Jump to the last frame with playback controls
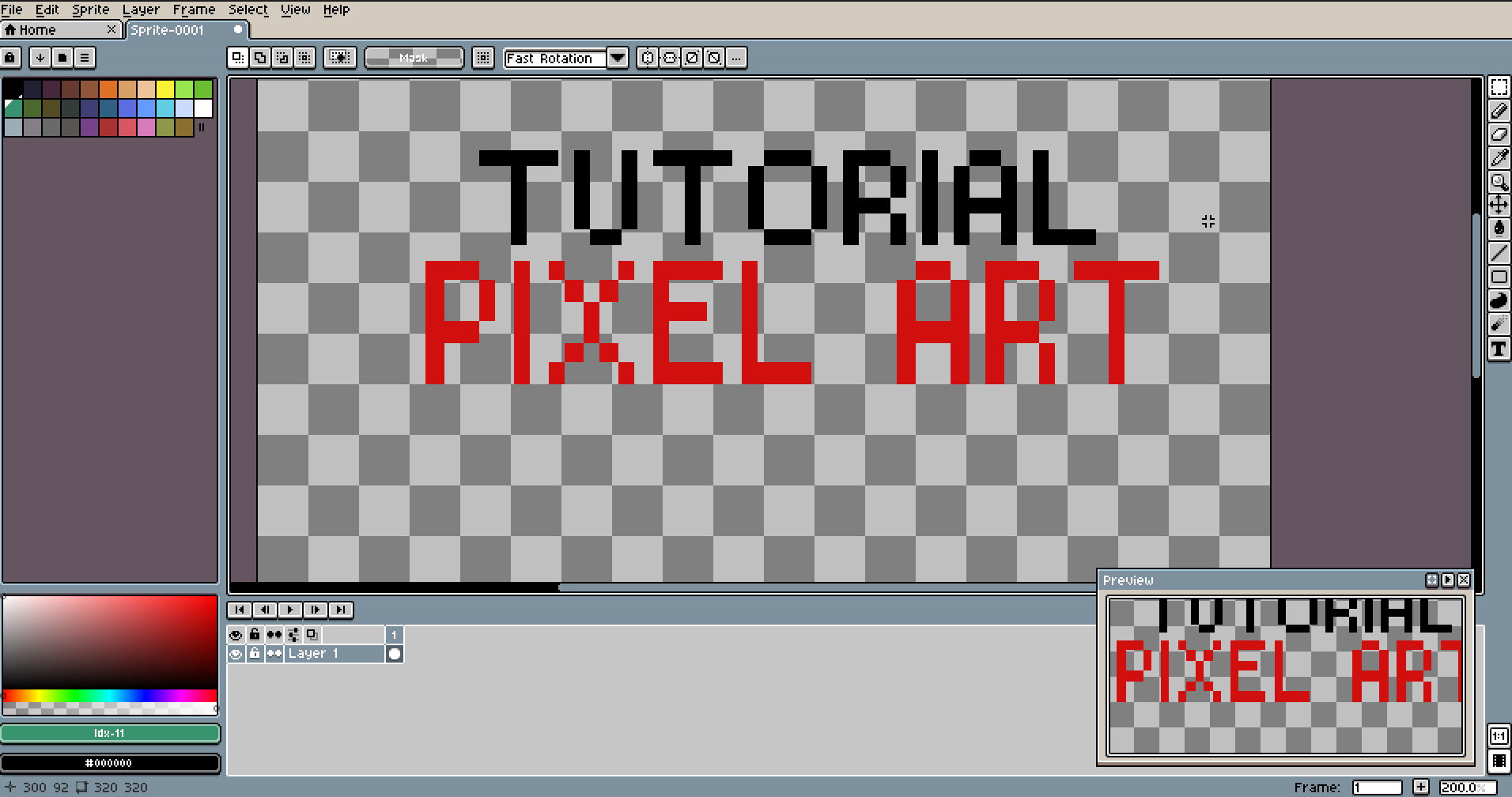Screen dimensions: 1512x797 pos(342,610)
